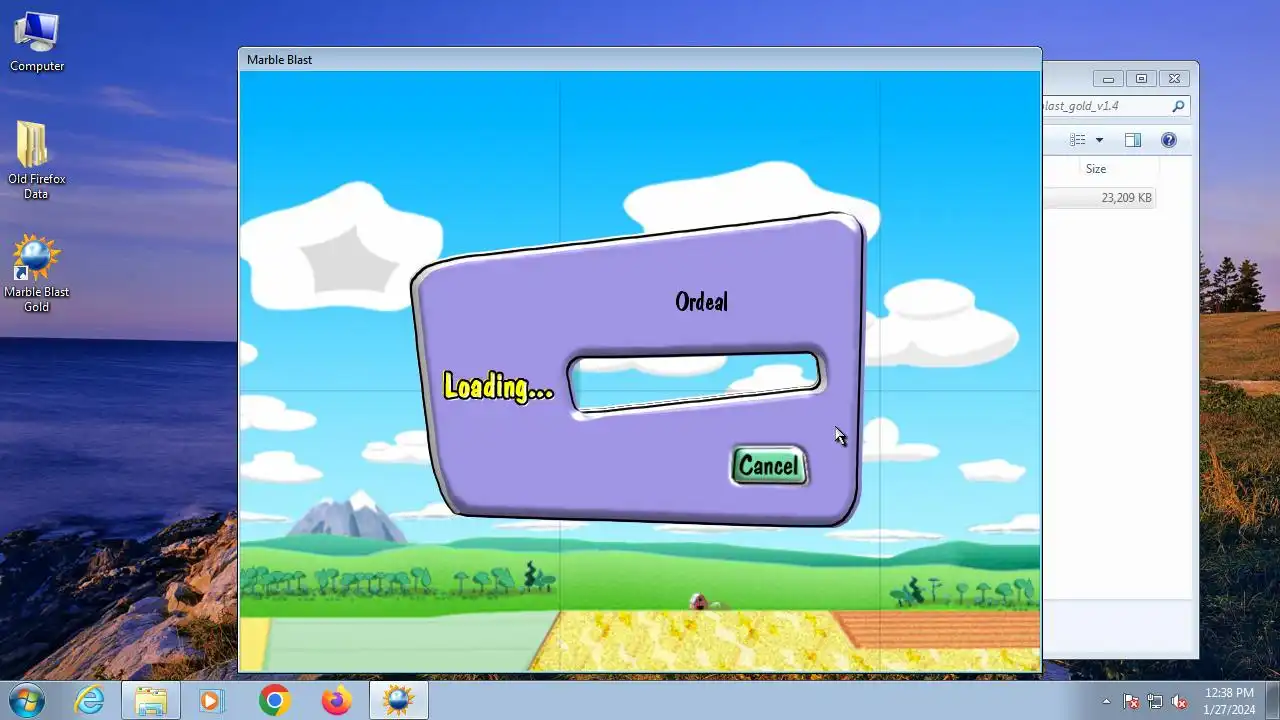Open the Computer desktop icon

(37, 43)
